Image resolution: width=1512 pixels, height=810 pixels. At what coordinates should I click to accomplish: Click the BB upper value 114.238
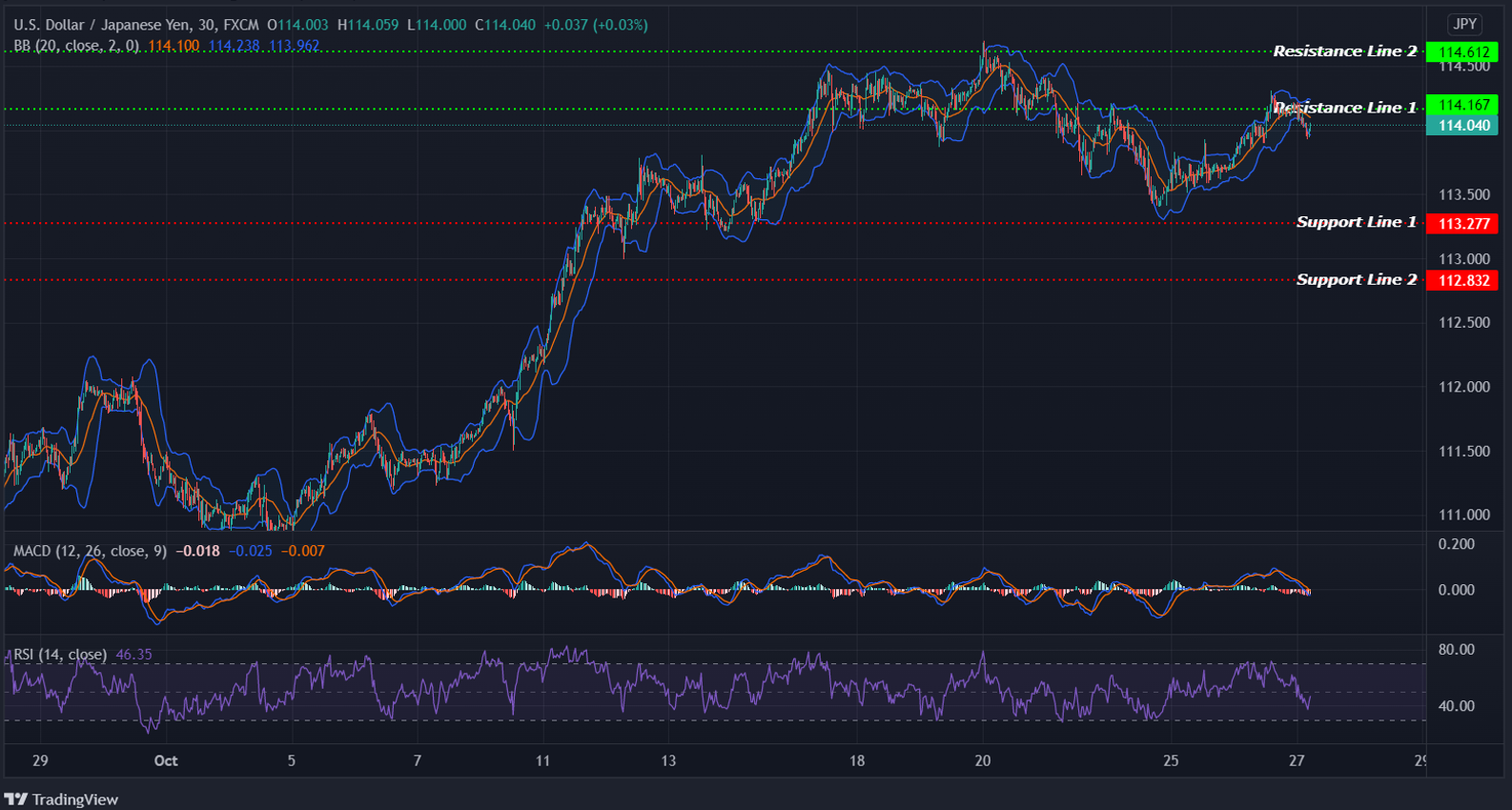point(234,46)
